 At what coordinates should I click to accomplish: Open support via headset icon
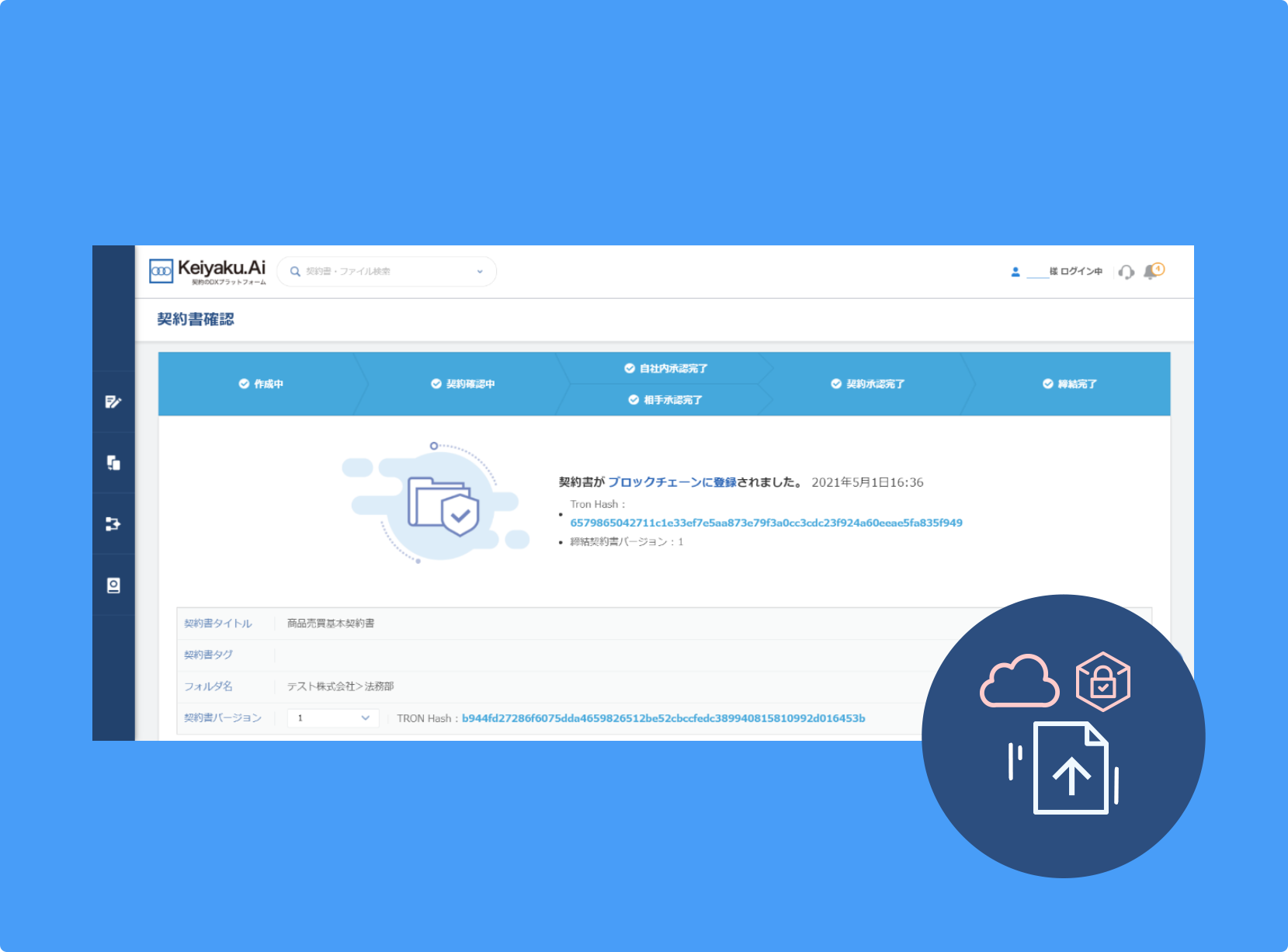tap(1127, 272)
